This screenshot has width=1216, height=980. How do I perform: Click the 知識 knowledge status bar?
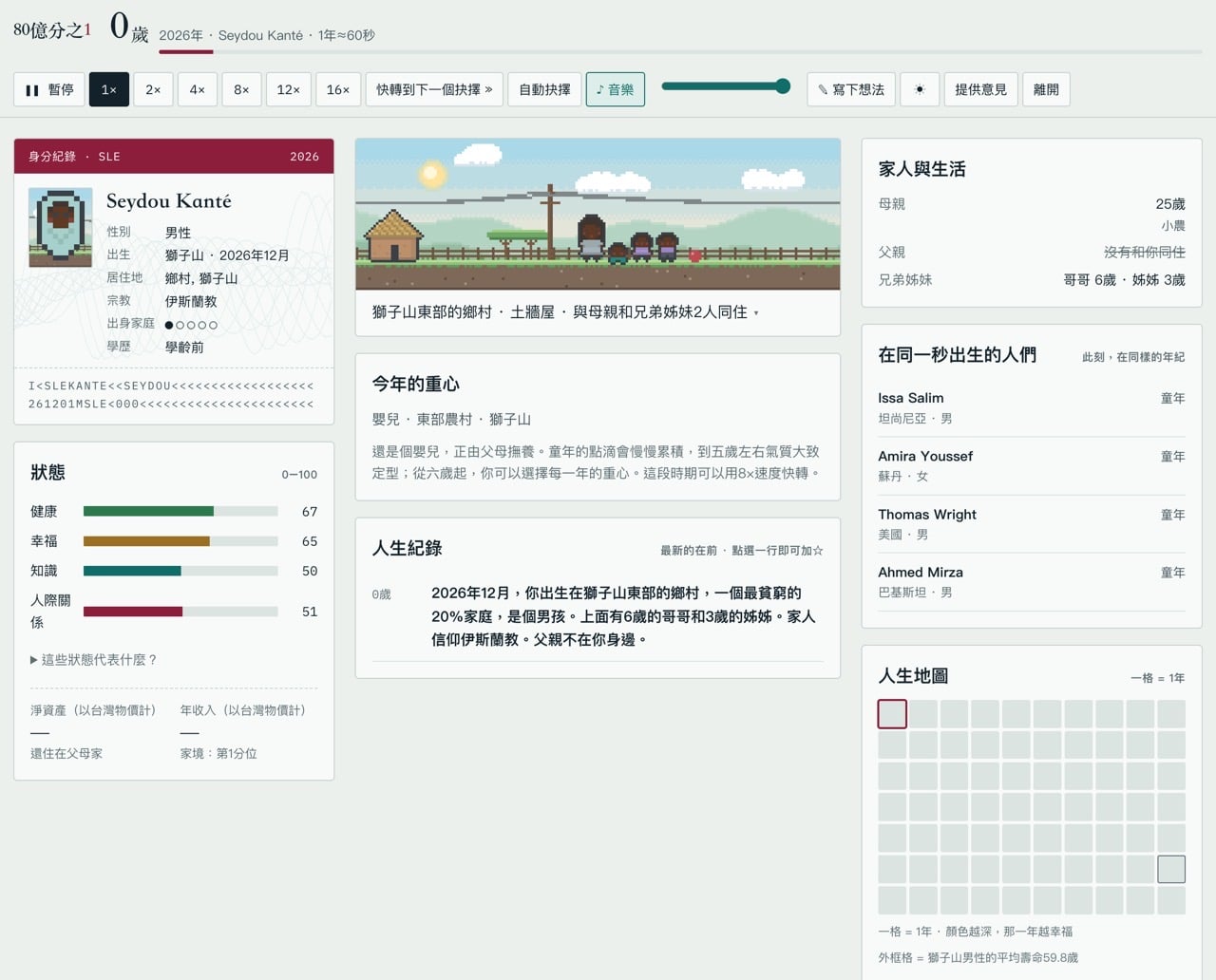point(180,571)
